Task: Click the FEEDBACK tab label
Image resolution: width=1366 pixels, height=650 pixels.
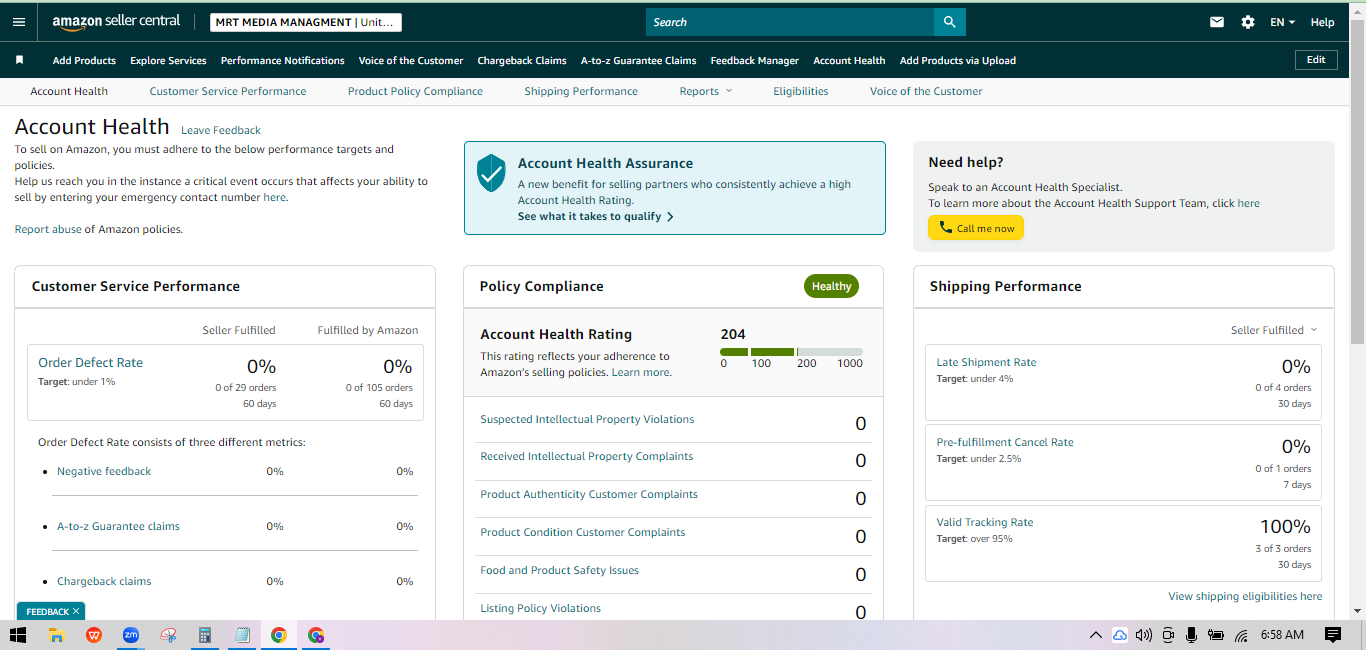Action: coord(47,611)
